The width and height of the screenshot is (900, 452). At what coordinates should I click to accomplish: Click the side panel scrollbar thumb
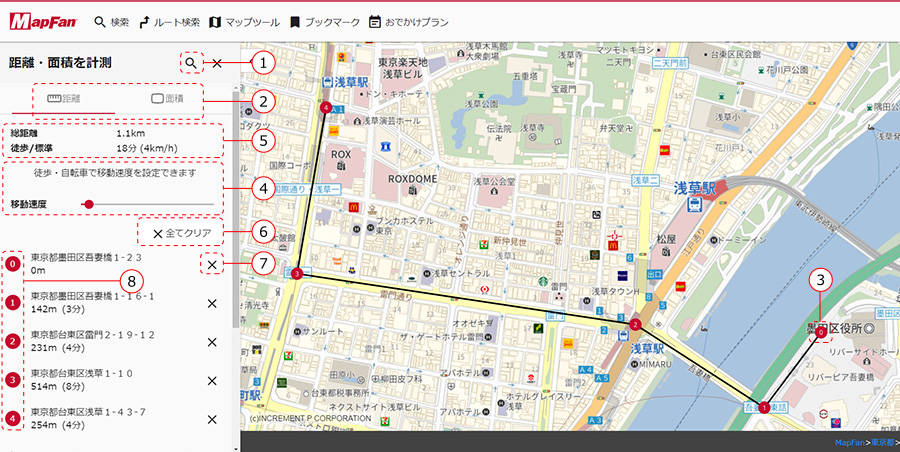[235, 209]
